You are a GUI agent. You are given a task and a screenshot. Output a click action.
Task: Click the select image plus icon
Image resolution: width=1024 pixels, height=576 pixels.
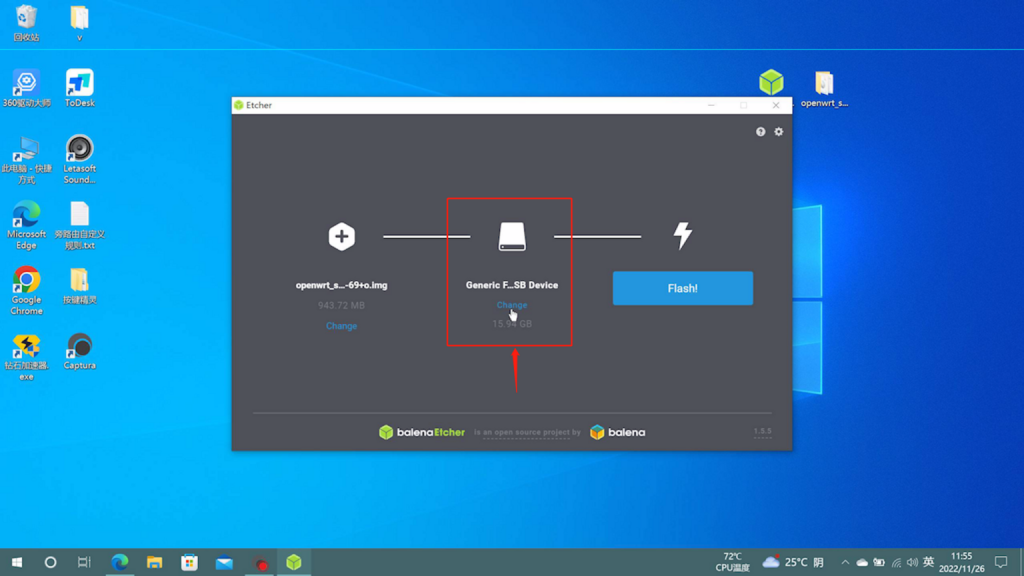tap(342, 236)
